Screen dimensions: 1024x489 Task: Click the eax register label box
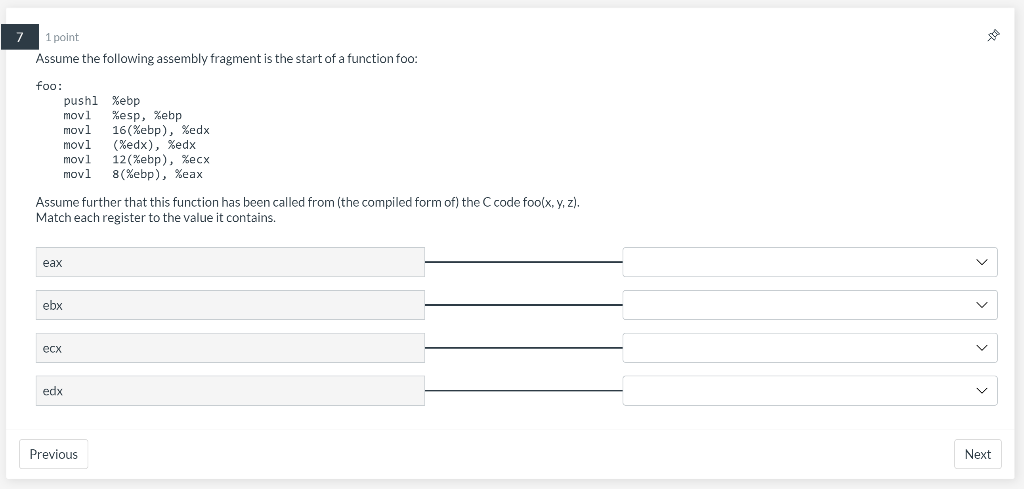tap(230, 262)
